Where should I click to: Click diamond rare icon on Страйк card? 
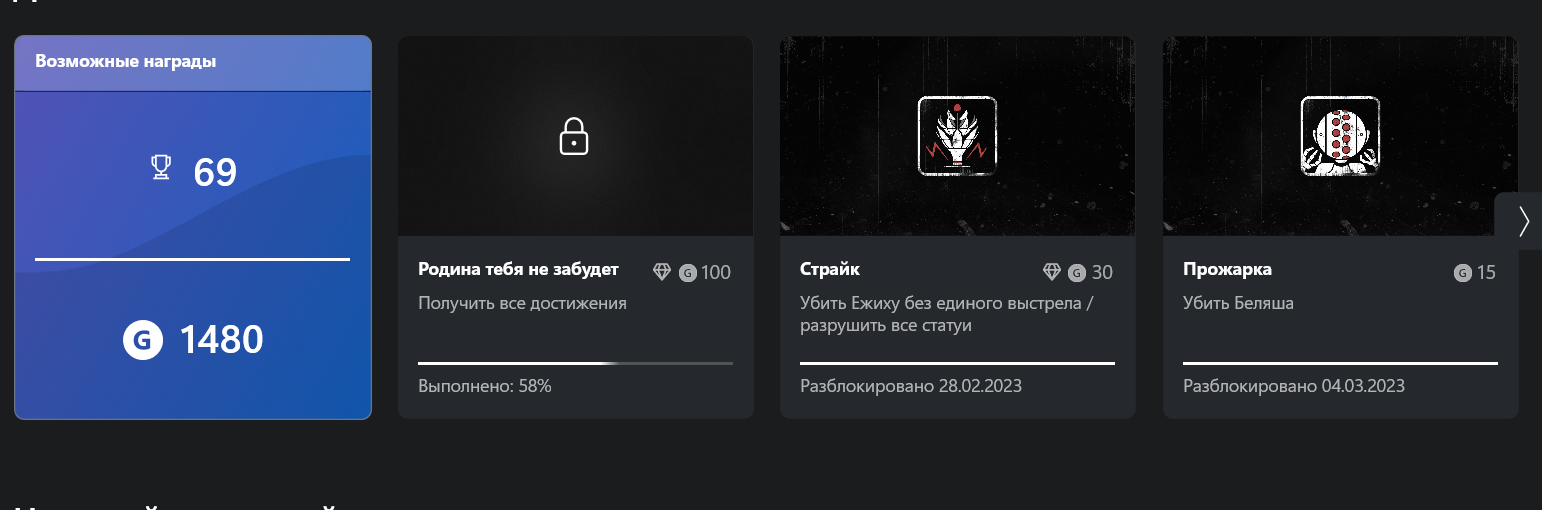[x=1052, y=272]
